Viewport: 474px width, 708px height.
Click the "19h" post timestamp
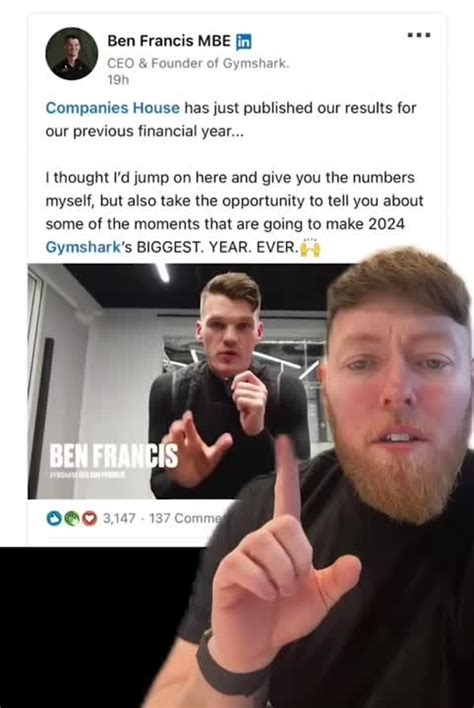pyautogui.click(x=118, y=80)
